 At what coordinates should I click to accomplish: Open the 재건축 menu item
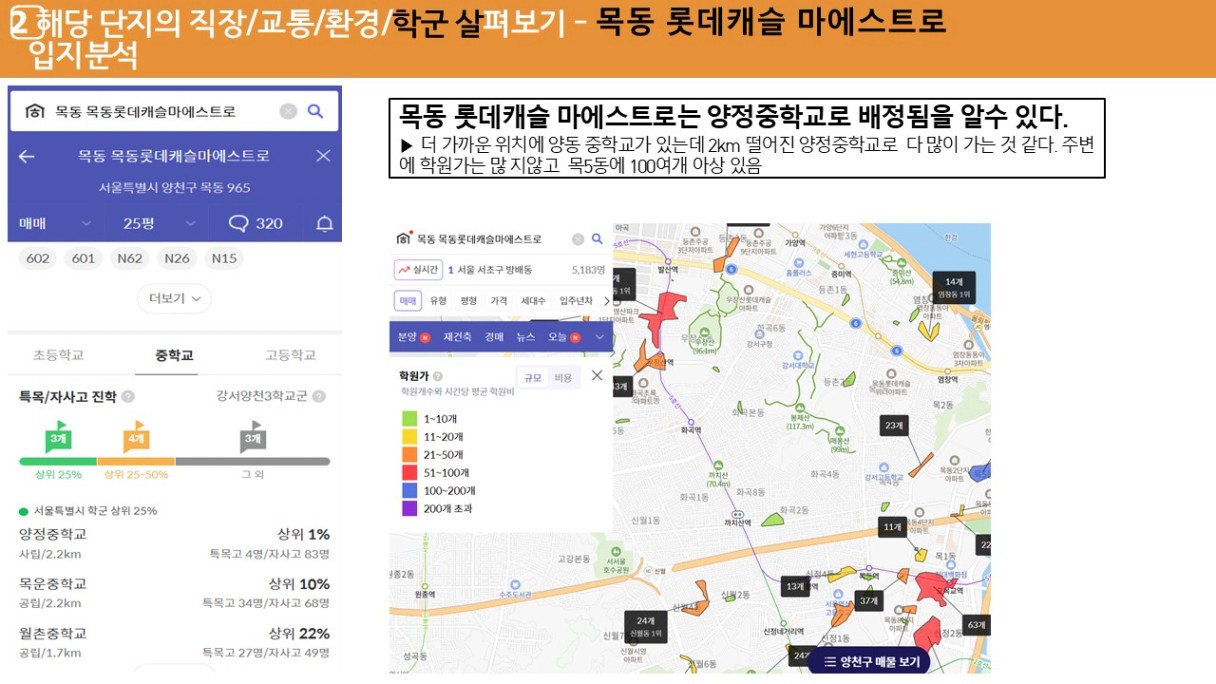[458, 337]
